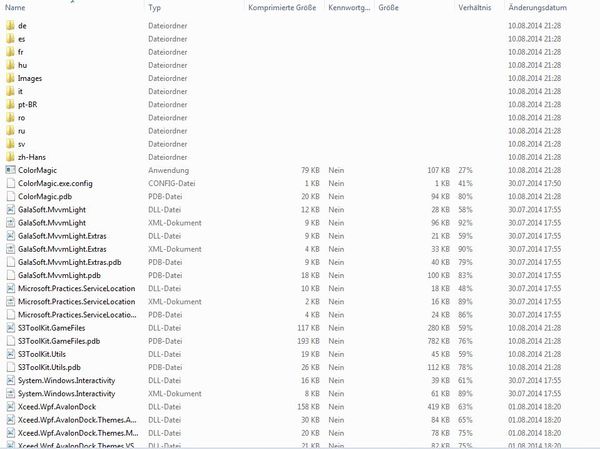The height and width of the screenshot is (449, 600).
Task: Select the 'Xceed.Wpf.AvalonDock.Themes.A...' file name
Action: [x=77, y=420]
